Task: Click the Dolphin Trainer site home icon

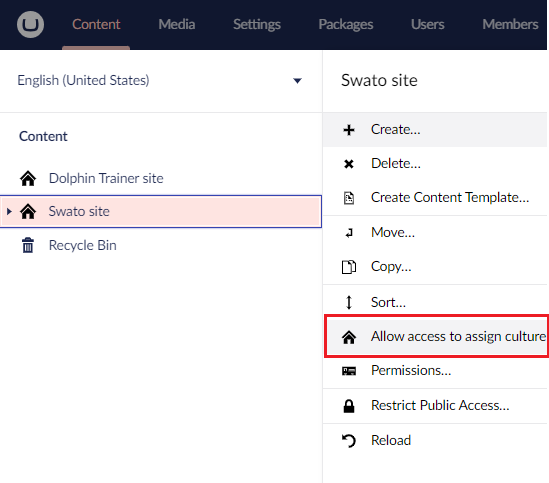Action: tap(28, 178)
